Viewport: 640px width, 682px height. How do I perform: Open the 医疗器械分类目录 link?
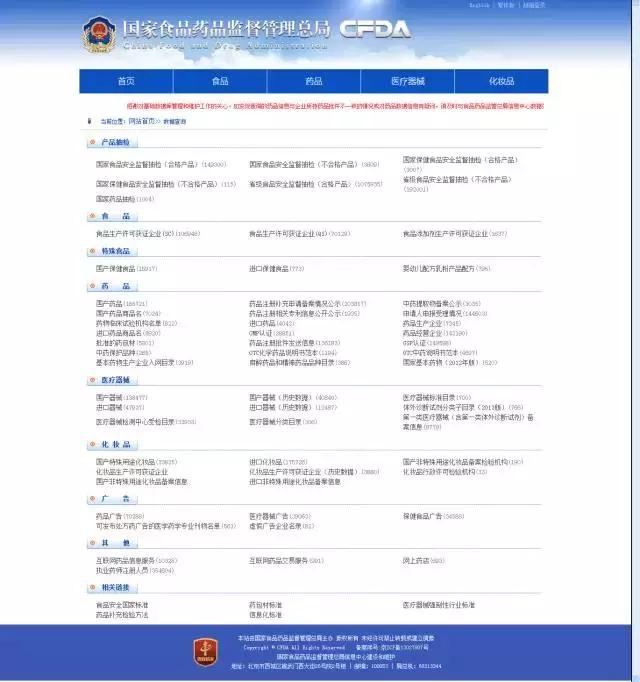click(283, 422)
